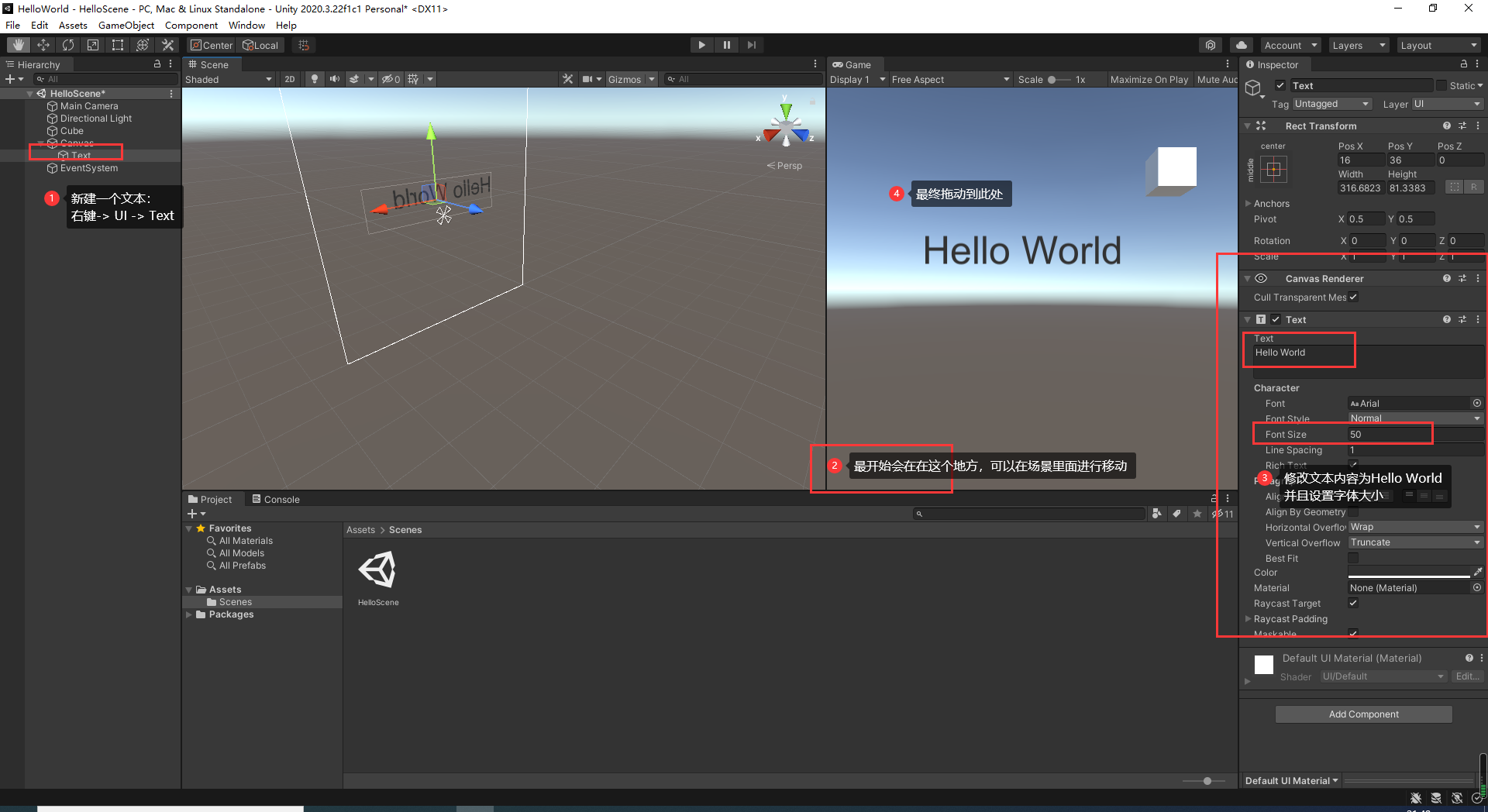Image resolution: width=1488 pixels, height=812 pixels.
Task: Open Horizontal Overflow Wrap dropdown
Action: click(x=1415, y=527)
